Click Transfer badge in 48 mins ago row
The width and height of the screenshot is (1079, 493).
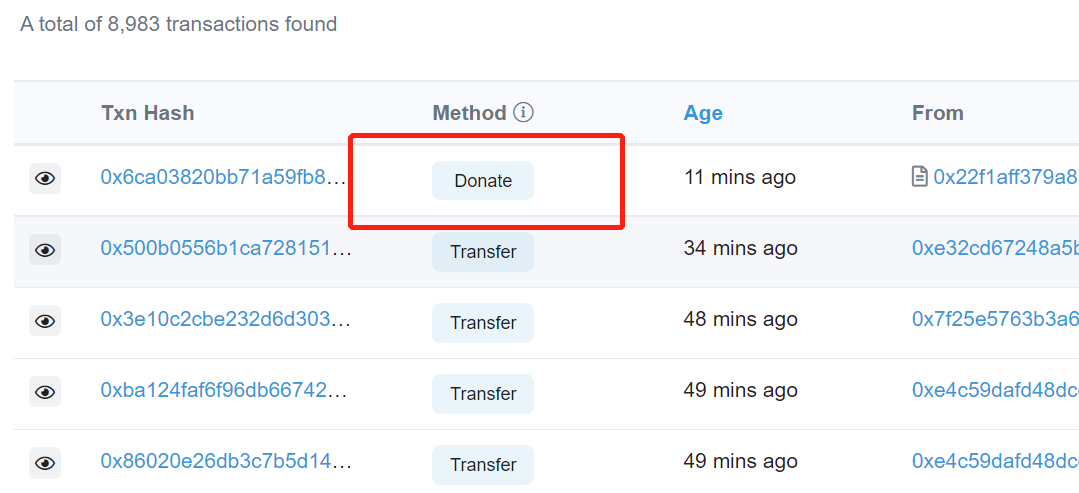(483, 323)
